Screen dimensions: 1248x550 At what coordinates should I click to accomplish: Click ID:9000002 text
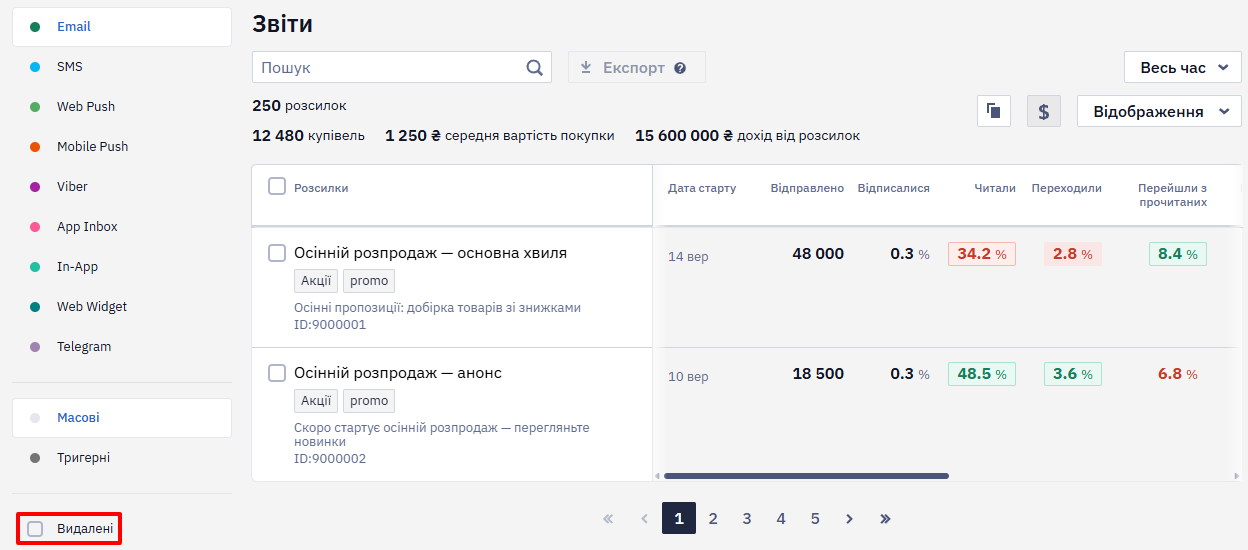tap(330, 459)
